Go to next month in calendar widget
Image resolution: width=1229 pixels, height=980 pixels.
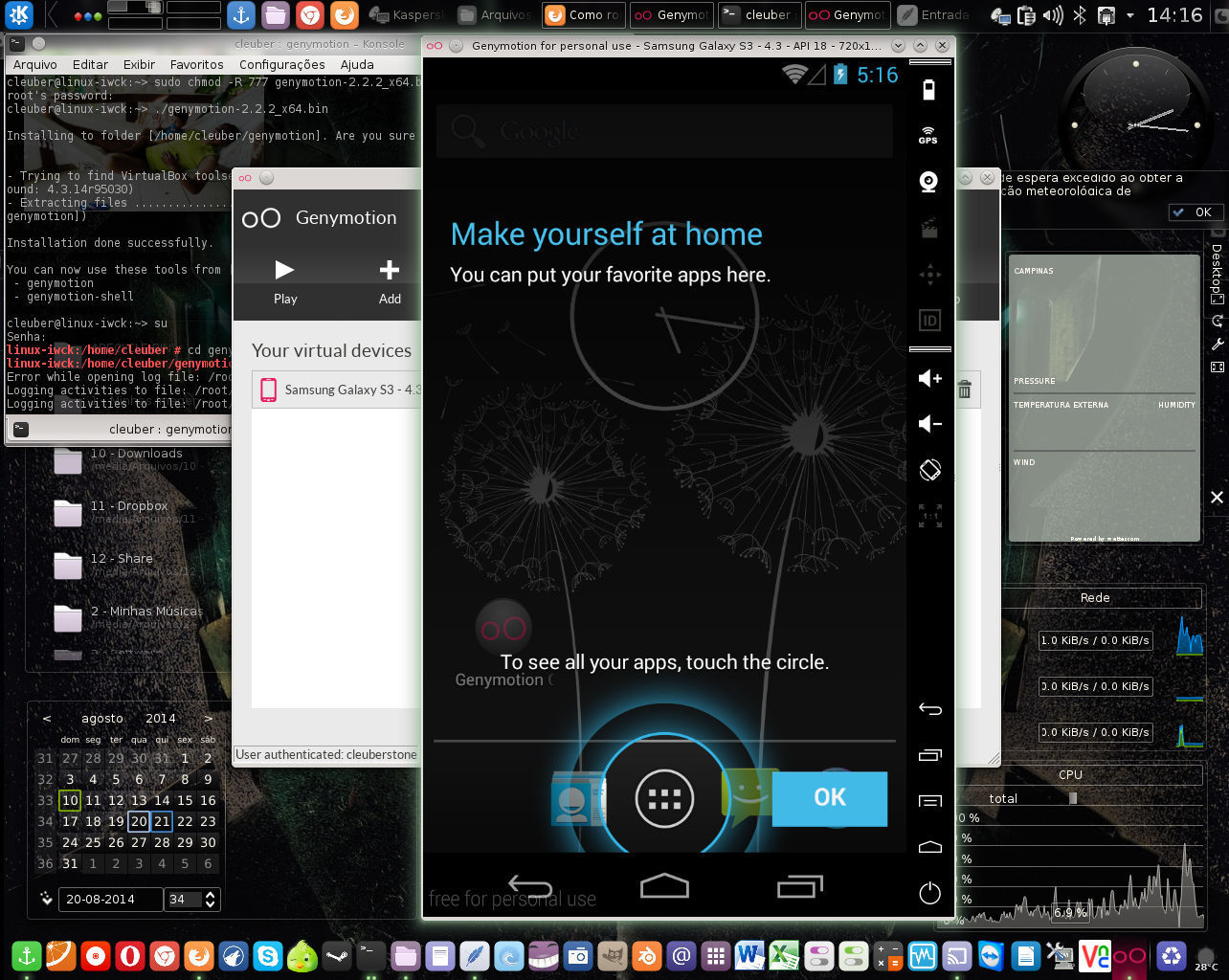(208, 718)
